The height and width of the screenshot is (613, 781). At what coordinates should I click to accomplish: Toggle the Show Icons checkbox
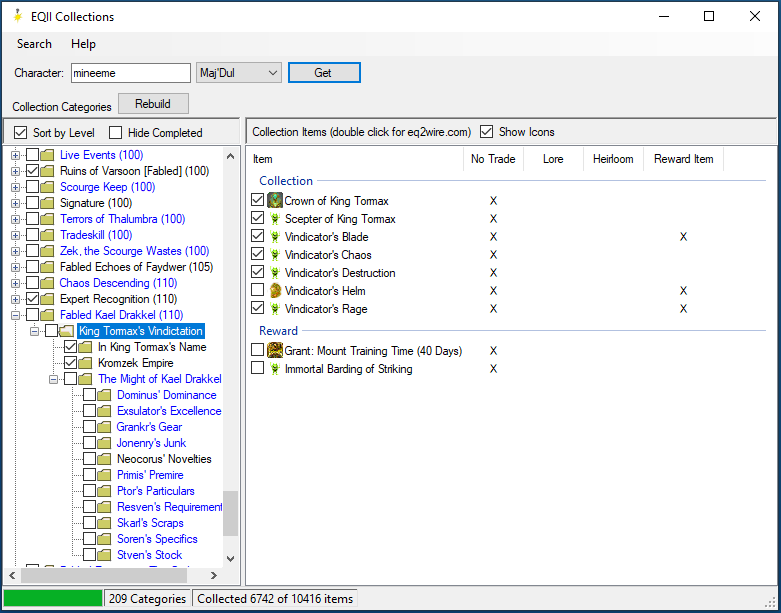pos(486,131)
